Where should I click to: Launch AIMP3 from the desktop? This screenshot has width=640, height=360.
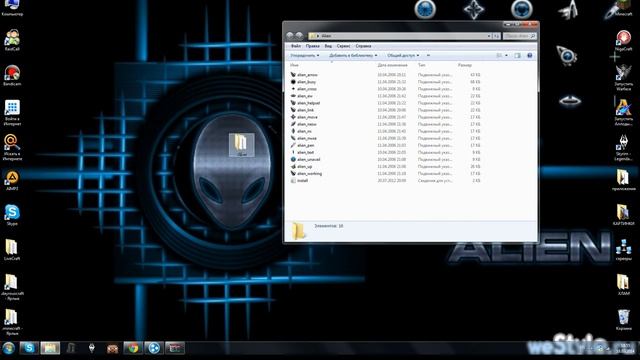click(x=12, y=180)
